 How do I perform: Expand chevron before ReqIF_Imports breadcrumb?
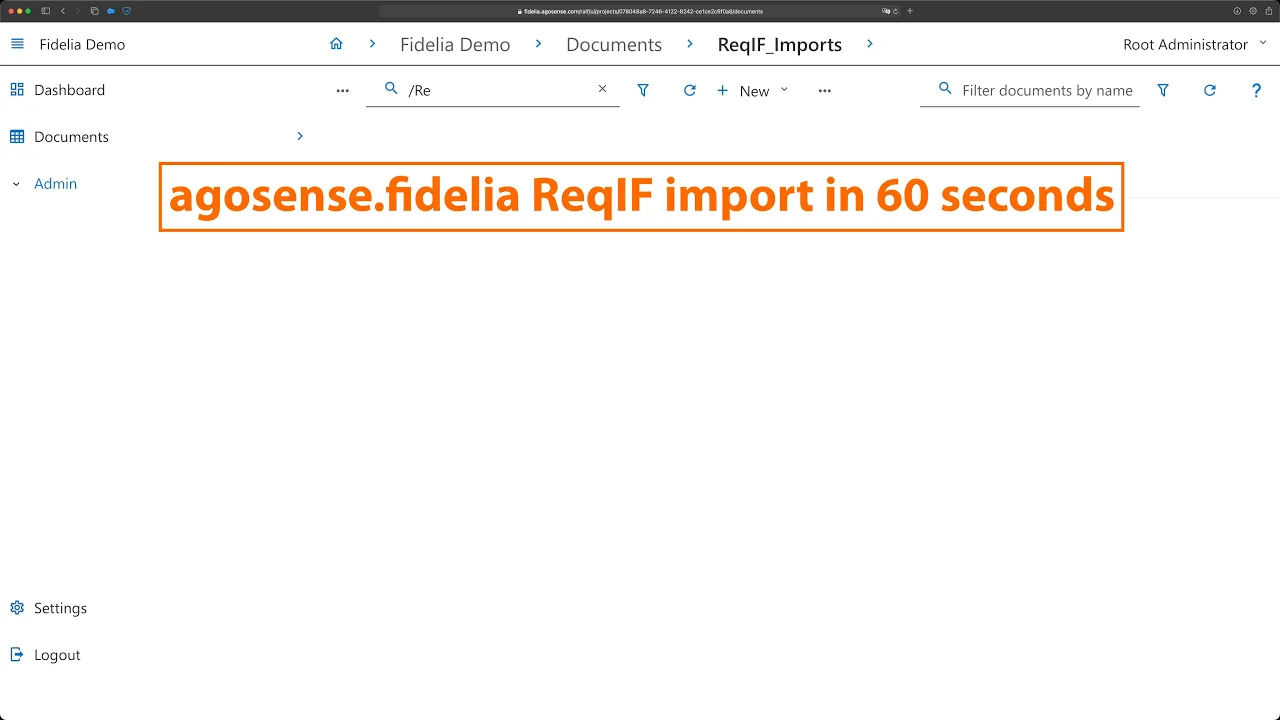[690, 44]
